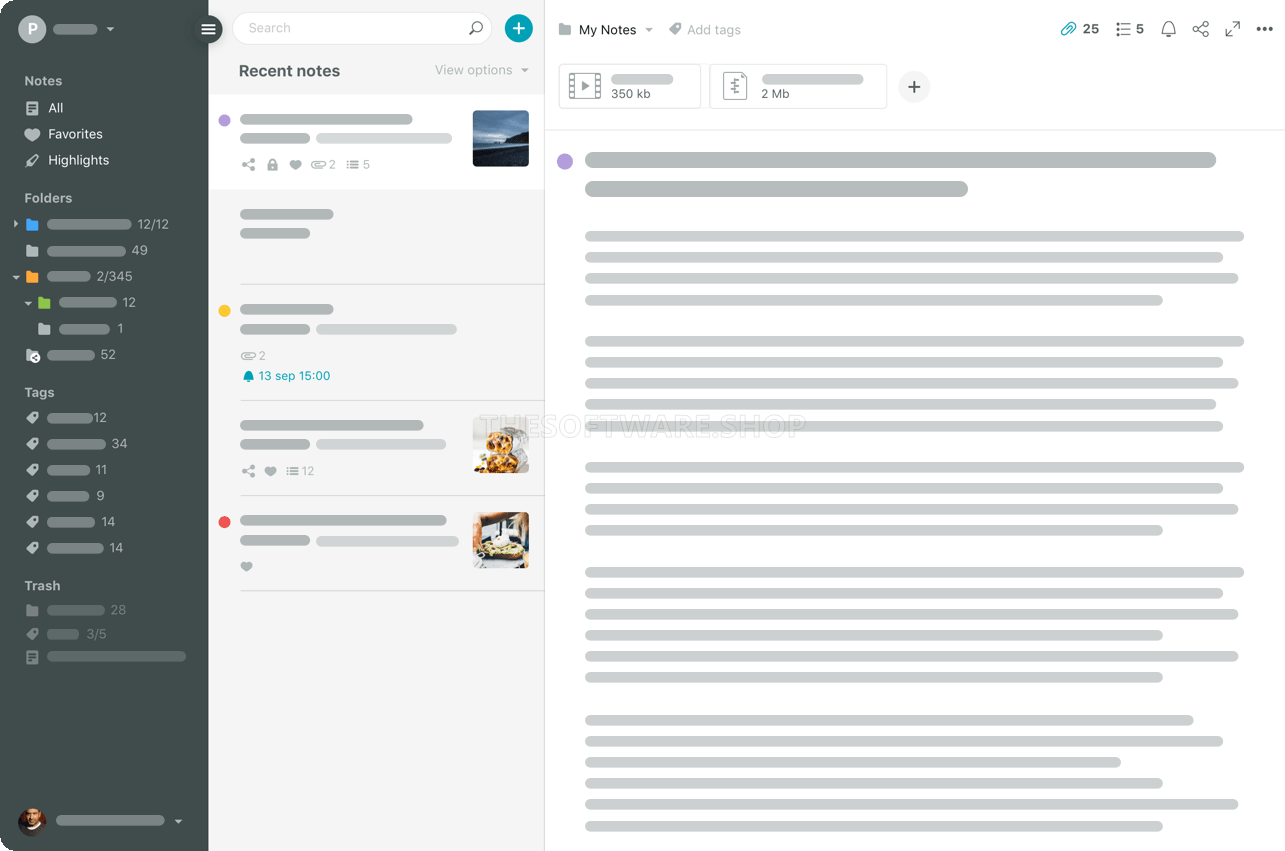
Task: Click the share icon in note toolbar
Action: tap(1200, 29)
